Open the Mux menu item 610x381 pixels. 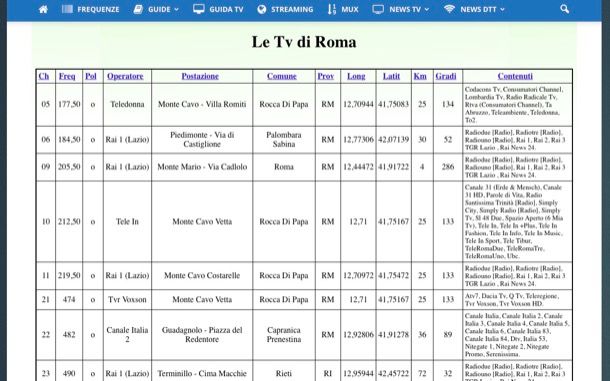[x=343, y=9]
